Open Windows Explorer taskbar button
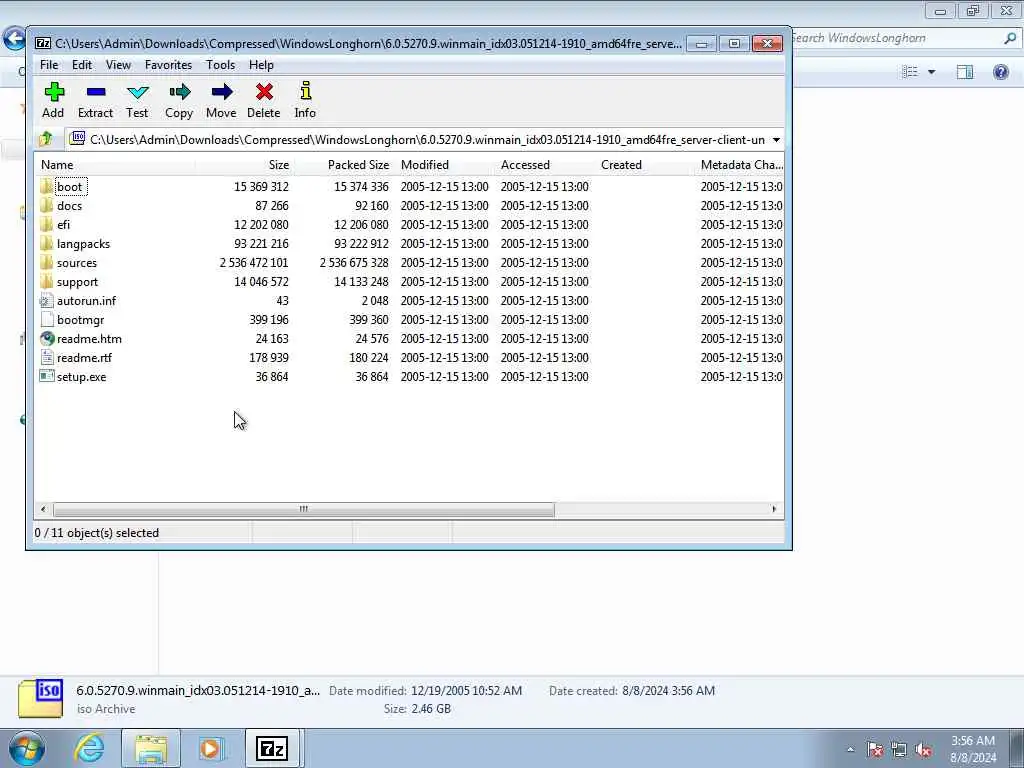Viewport: 1024px width, 768px height. [151, 748]
